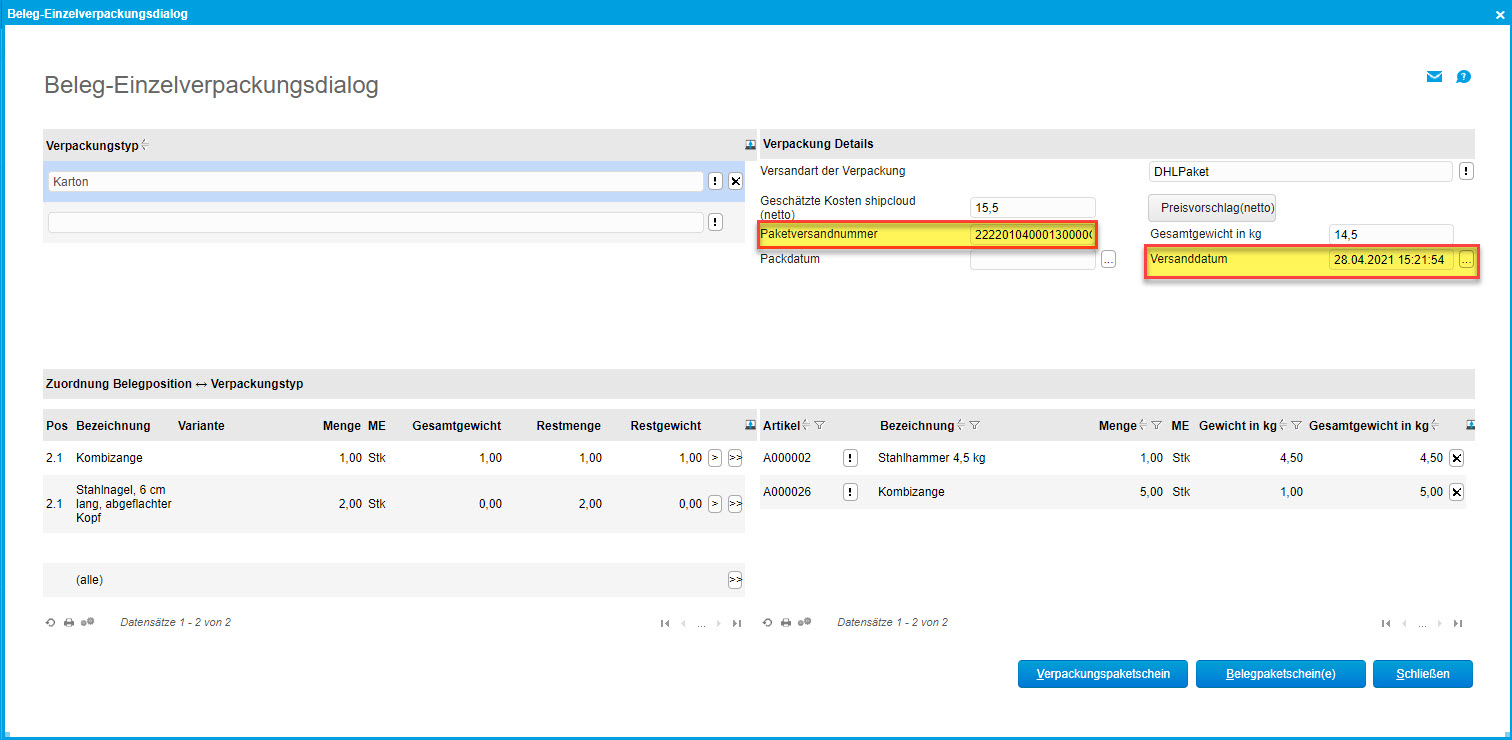The image size is (1512, 740).
Task: Refresh the right Artikel table
Action: [768, 623]
